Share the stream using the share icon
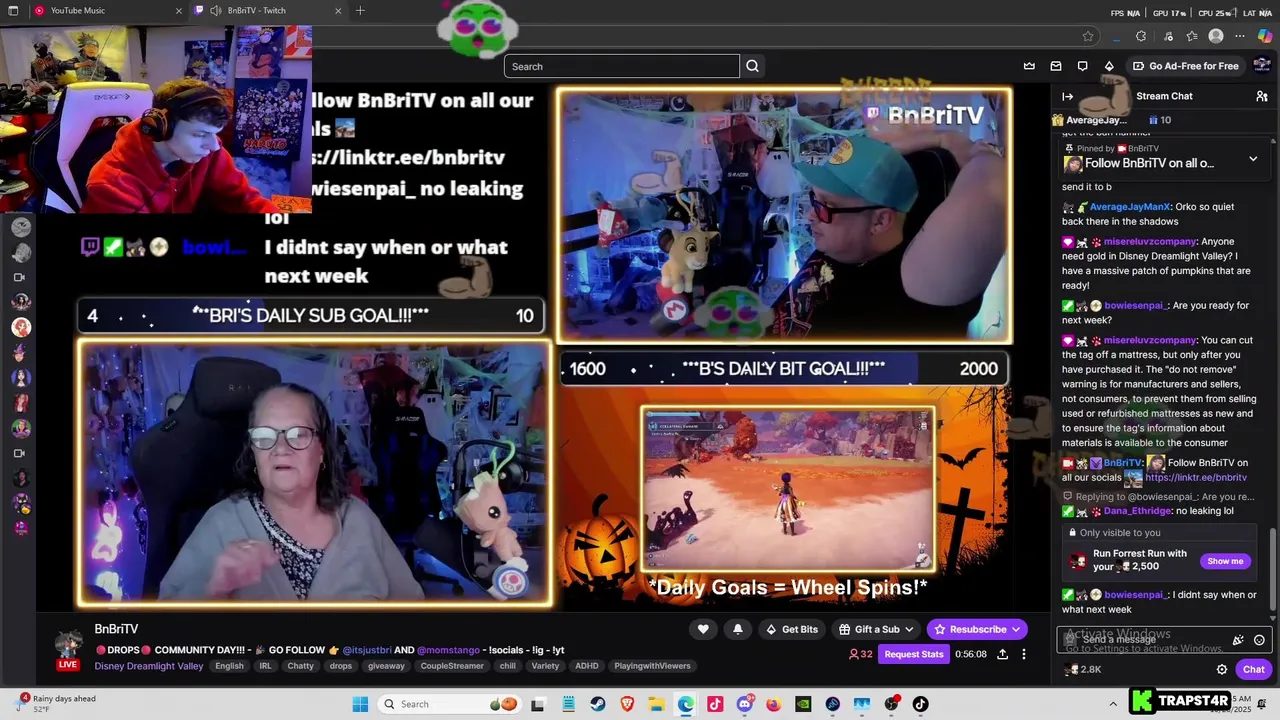Image resolution: width=1280 pixels, height=720 pixels. tap(1002, 654)
